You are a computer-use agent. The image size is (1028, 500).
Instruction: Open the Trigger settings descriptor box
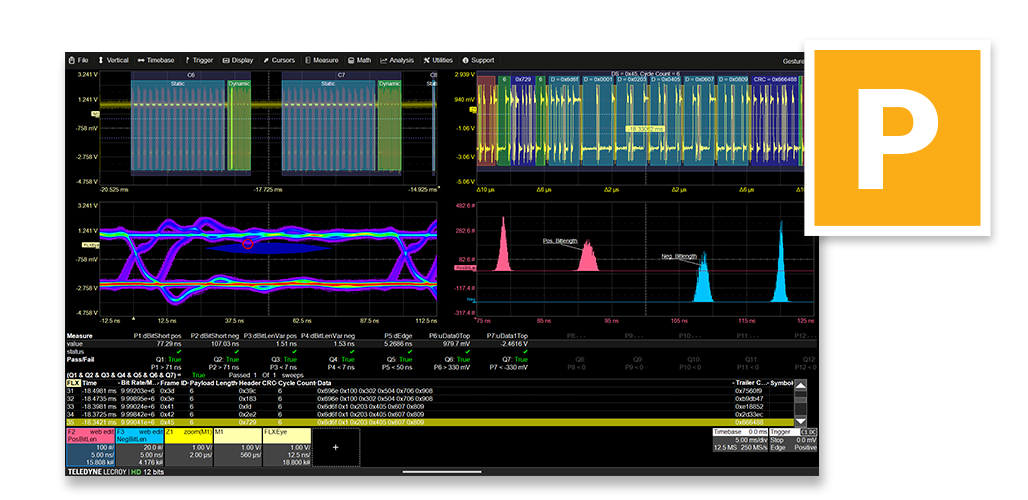pyautogui.click(x=795, y=440)
